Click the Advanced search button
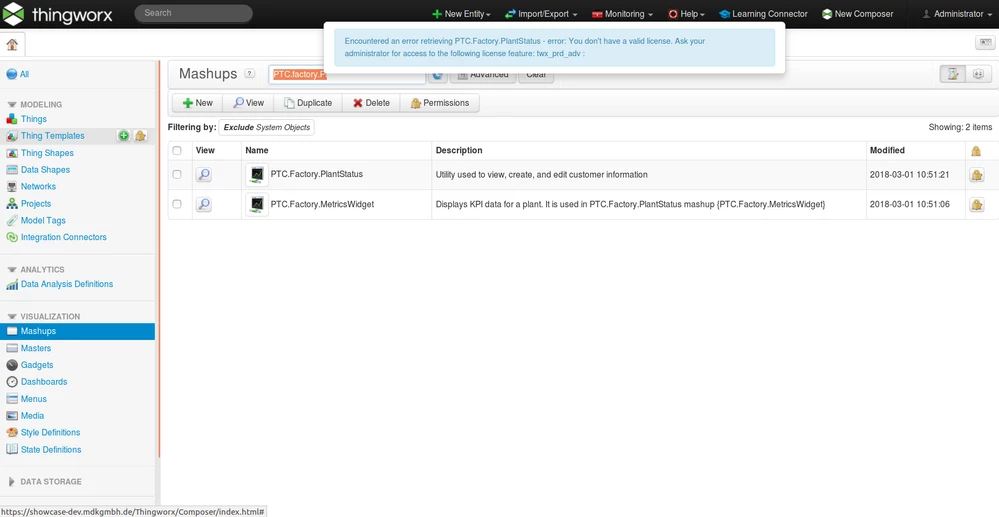 tap(483, 75)
